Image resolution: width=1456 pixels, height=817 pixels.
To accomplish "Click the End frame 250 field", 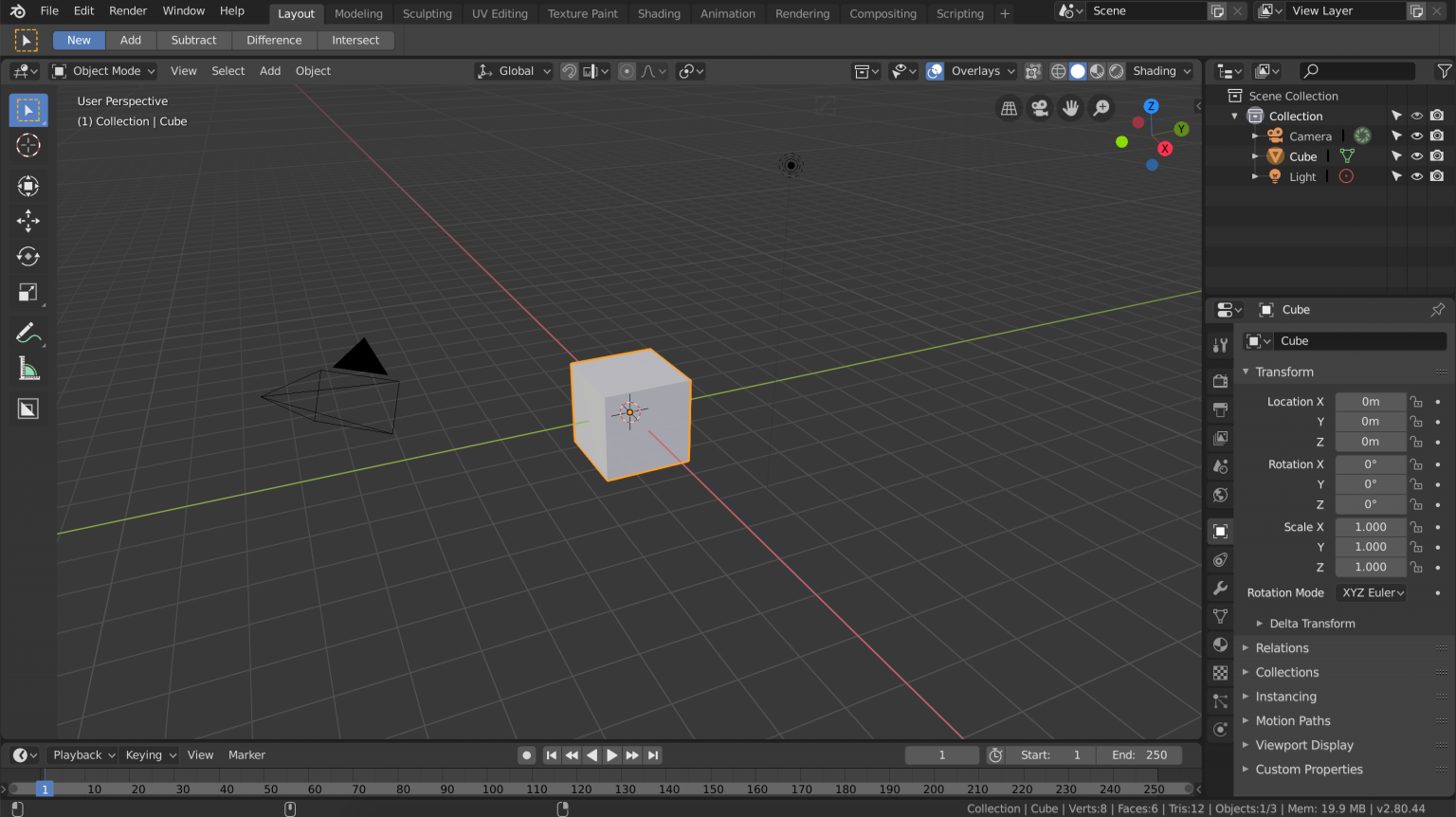I will click(1140, 755).
